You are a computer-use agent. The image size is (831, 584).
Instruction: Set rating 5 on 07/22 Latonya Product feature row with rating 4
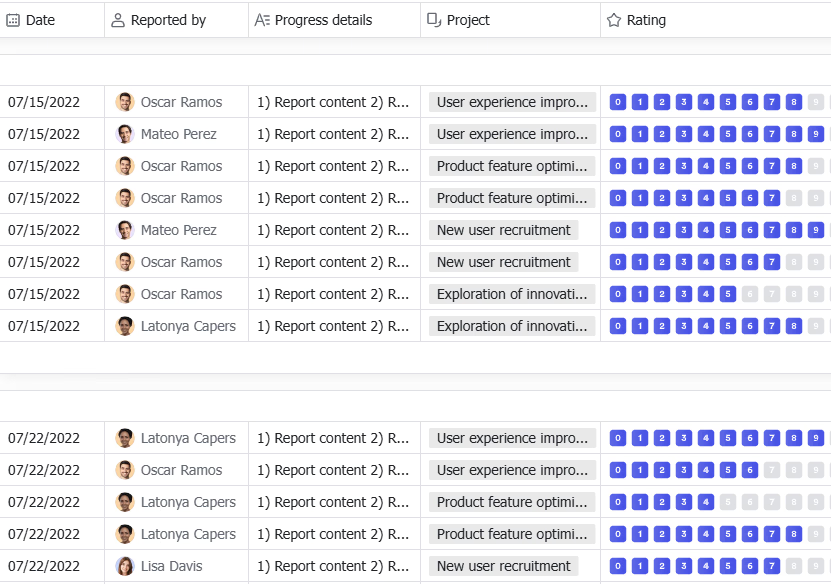pos(728,502)
